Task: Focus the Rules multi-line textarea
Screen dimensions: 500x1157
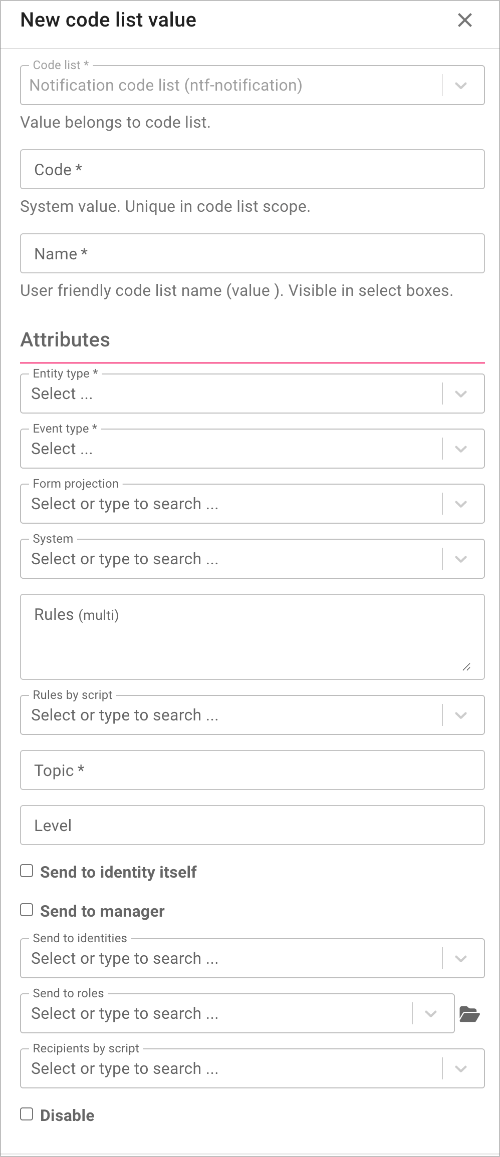Action: tap(252, 637)
